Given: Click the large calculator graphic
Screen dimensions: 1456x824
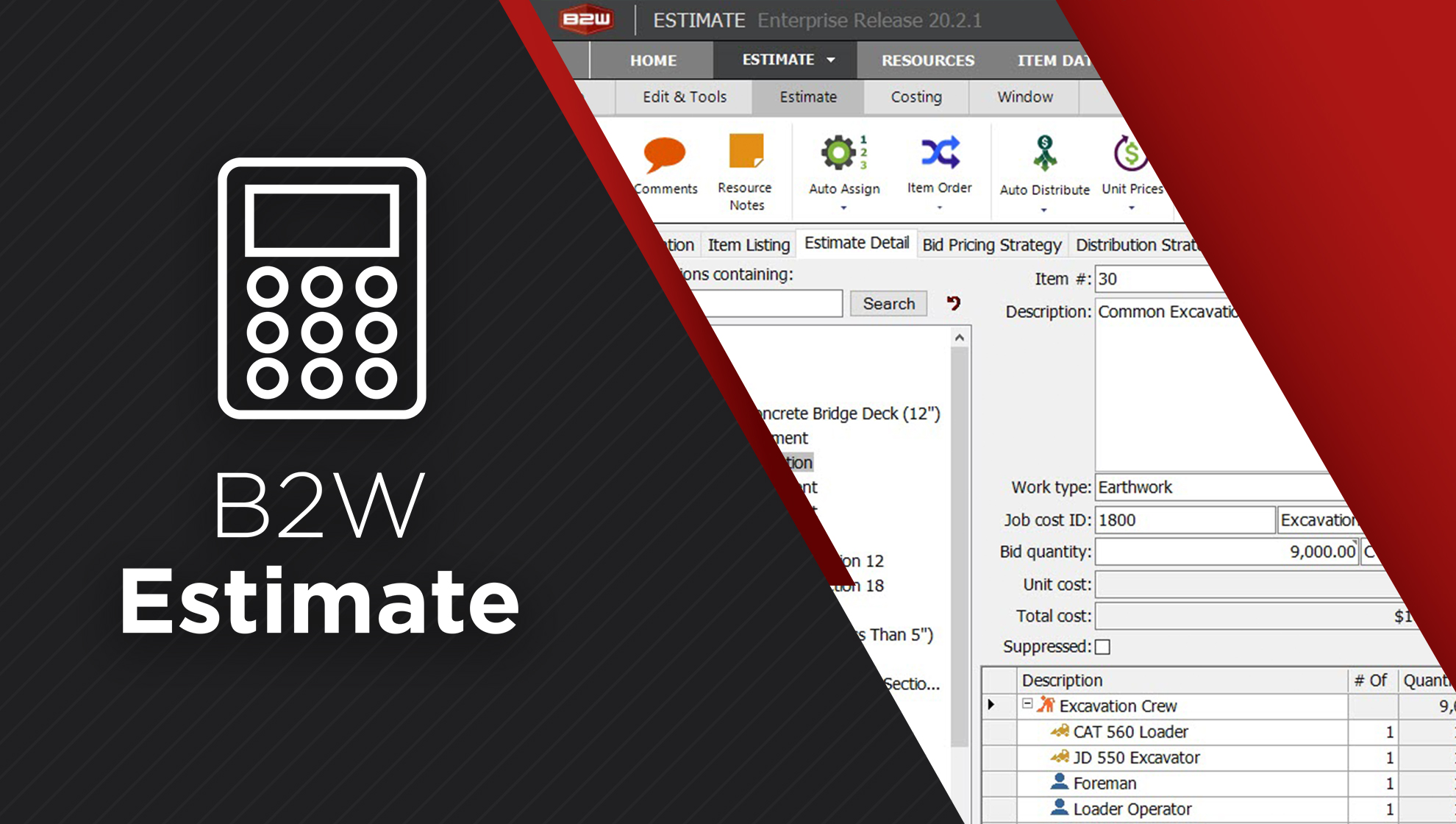Looking at the screenshot, I should point(322,288).
